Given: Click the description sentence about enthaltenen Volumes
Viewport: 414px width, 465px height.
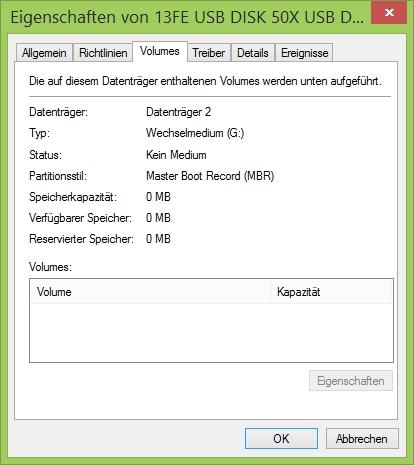Looking at the screenshot, I should 205,81.
